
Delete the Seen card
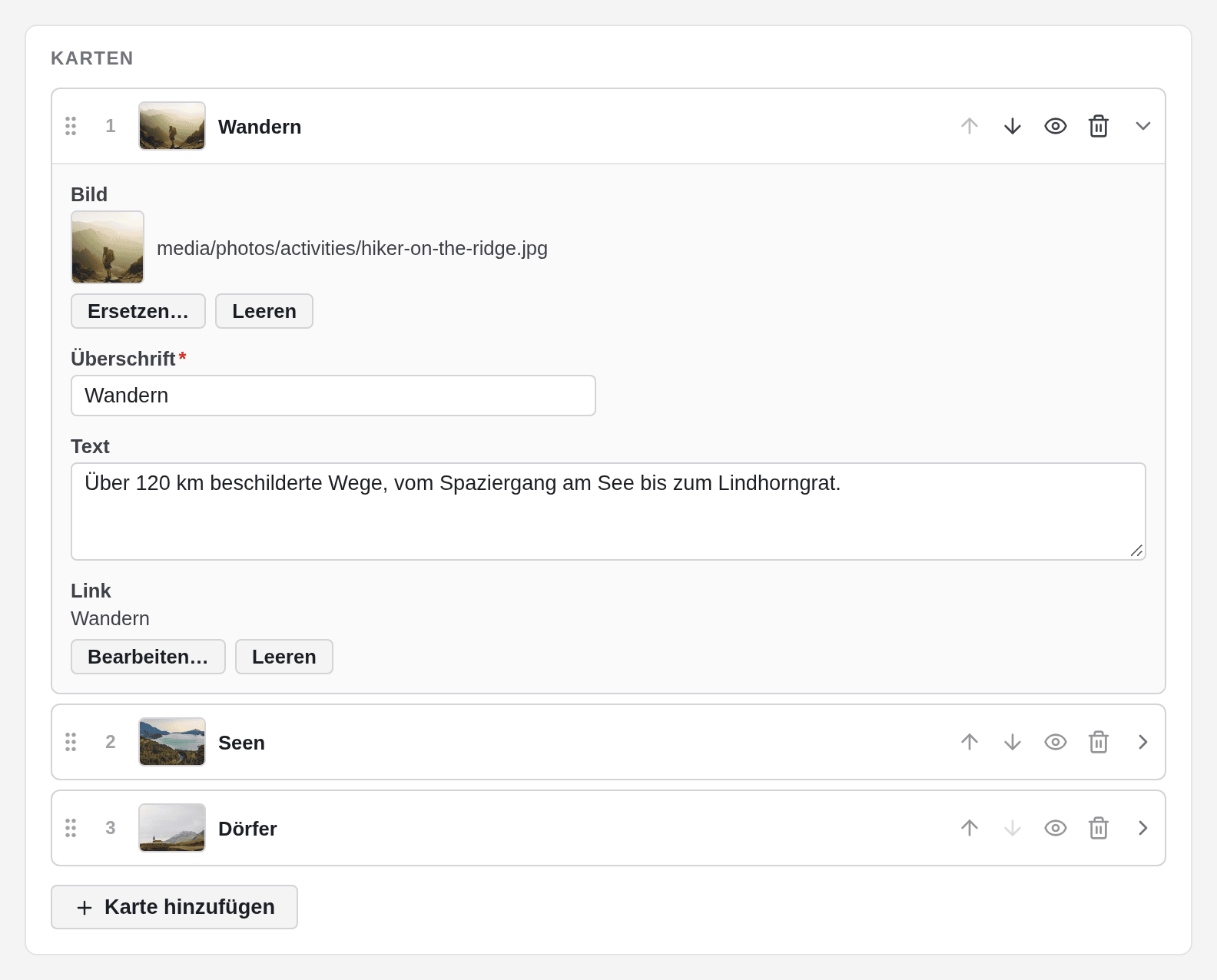coord(1099,742)
